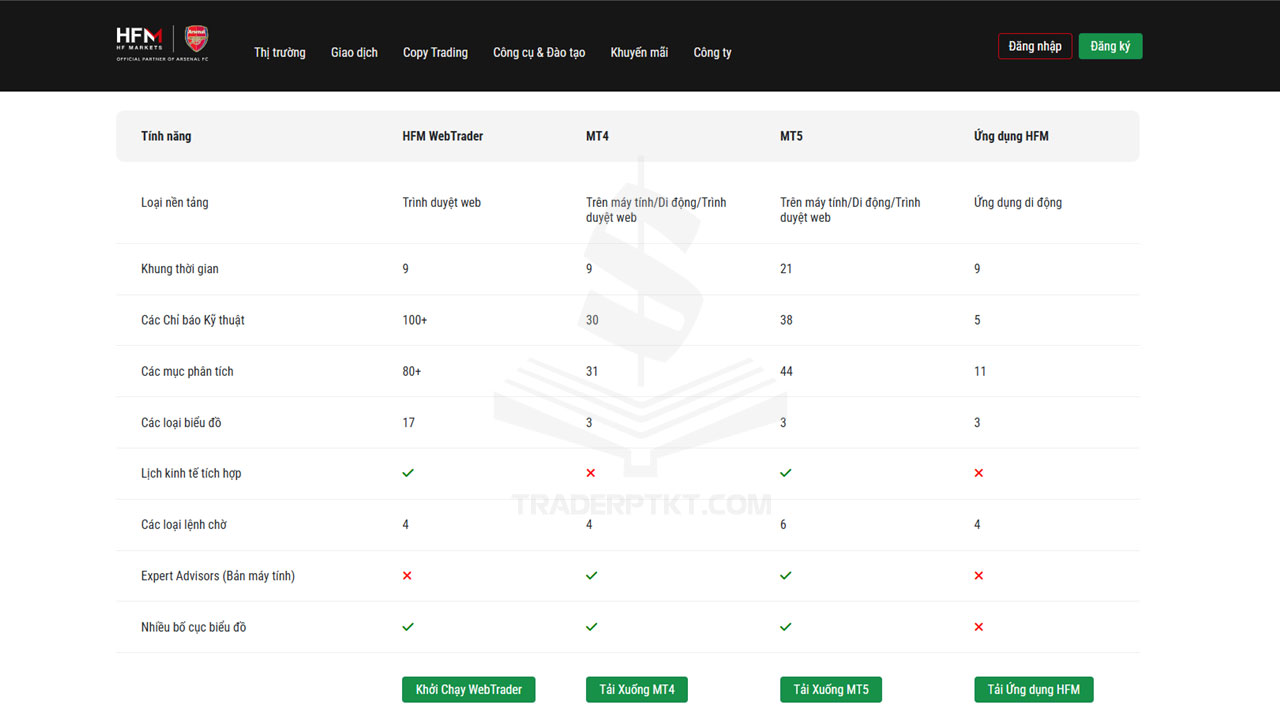Click the Các mục phân tích row label

coord(187,372)
